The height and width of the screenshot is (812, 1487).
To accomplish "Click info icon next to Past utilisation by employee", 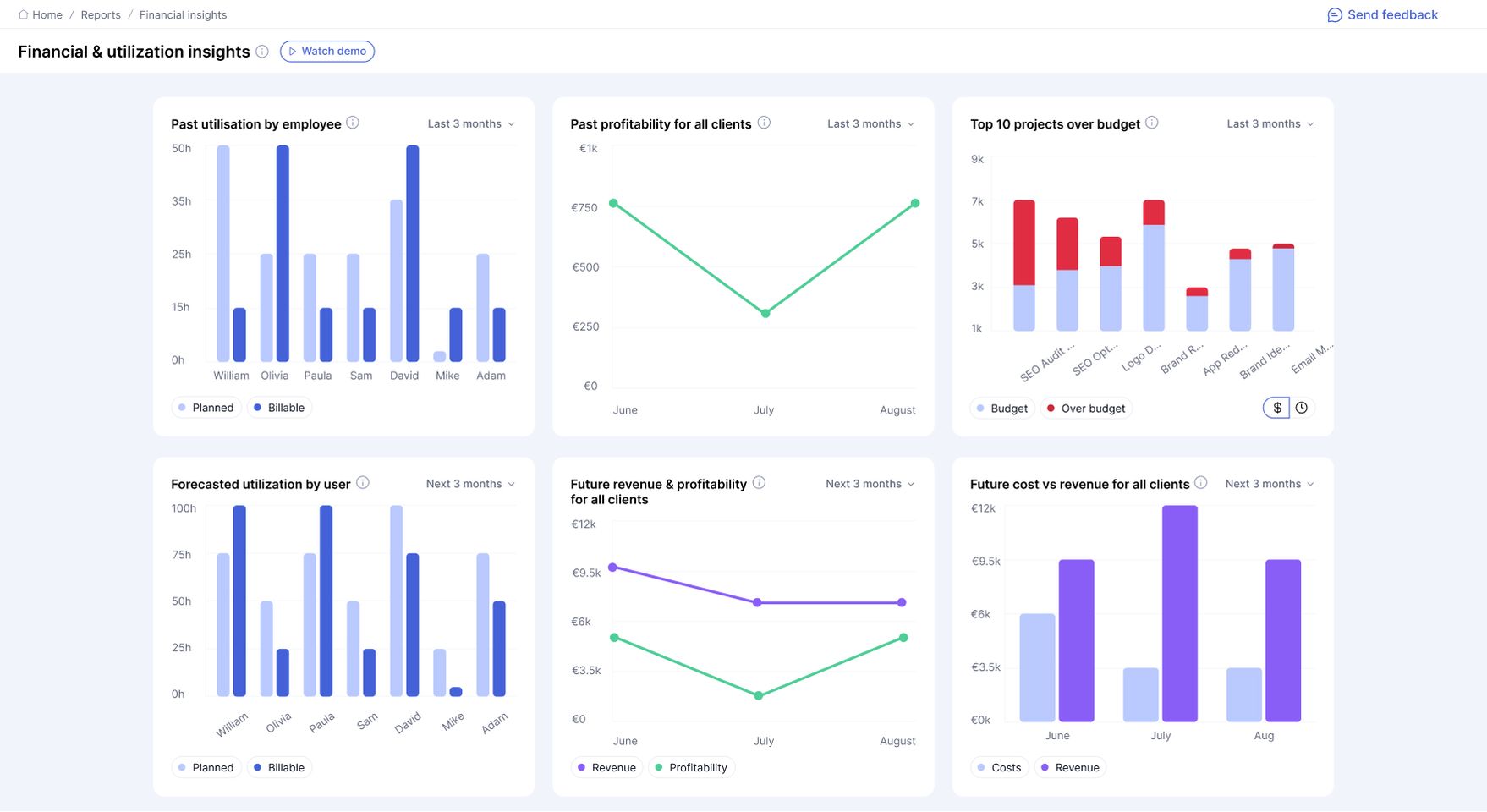I will click(x=353, y=123).
